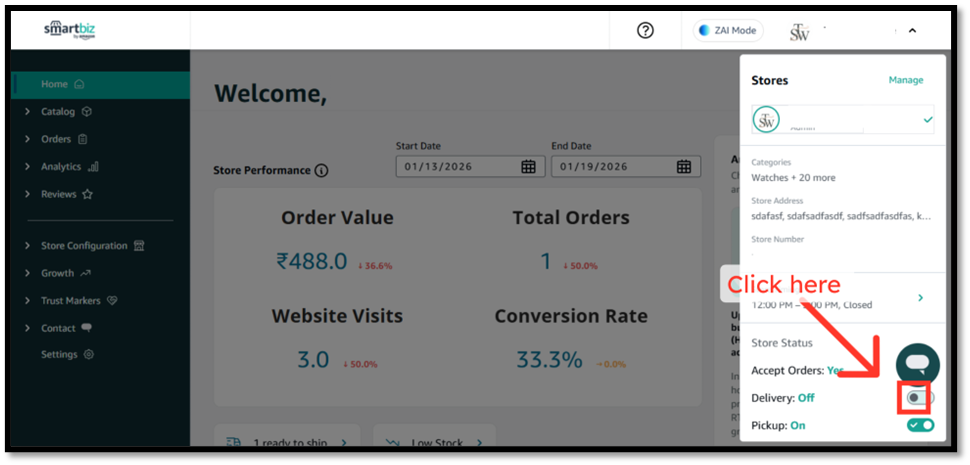Open the Orders sidebar menu
Image resolution: width=970 pixels, height=465 pixels.
pyautogui.click(x=56, y=139)
